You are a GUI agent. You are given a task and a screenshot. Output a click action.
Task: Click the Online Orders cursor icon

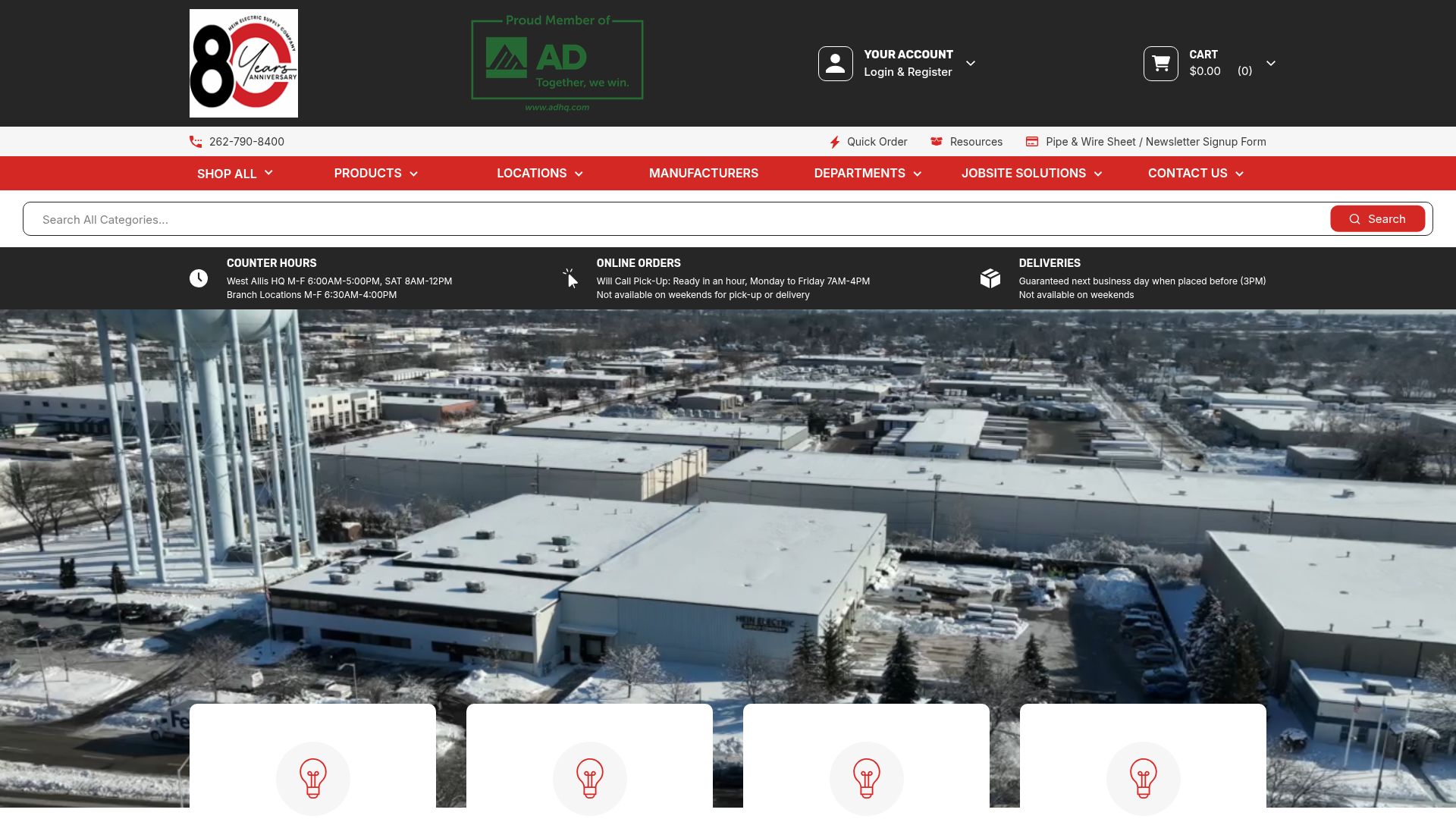(x=570, y=278)
